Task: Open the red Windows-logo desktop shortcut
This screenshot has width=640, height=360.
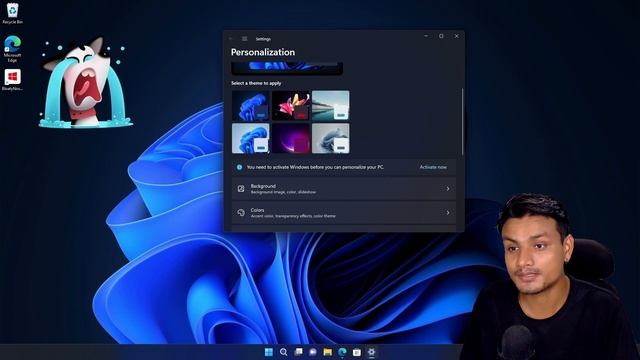Action: (x=13, y=80)
